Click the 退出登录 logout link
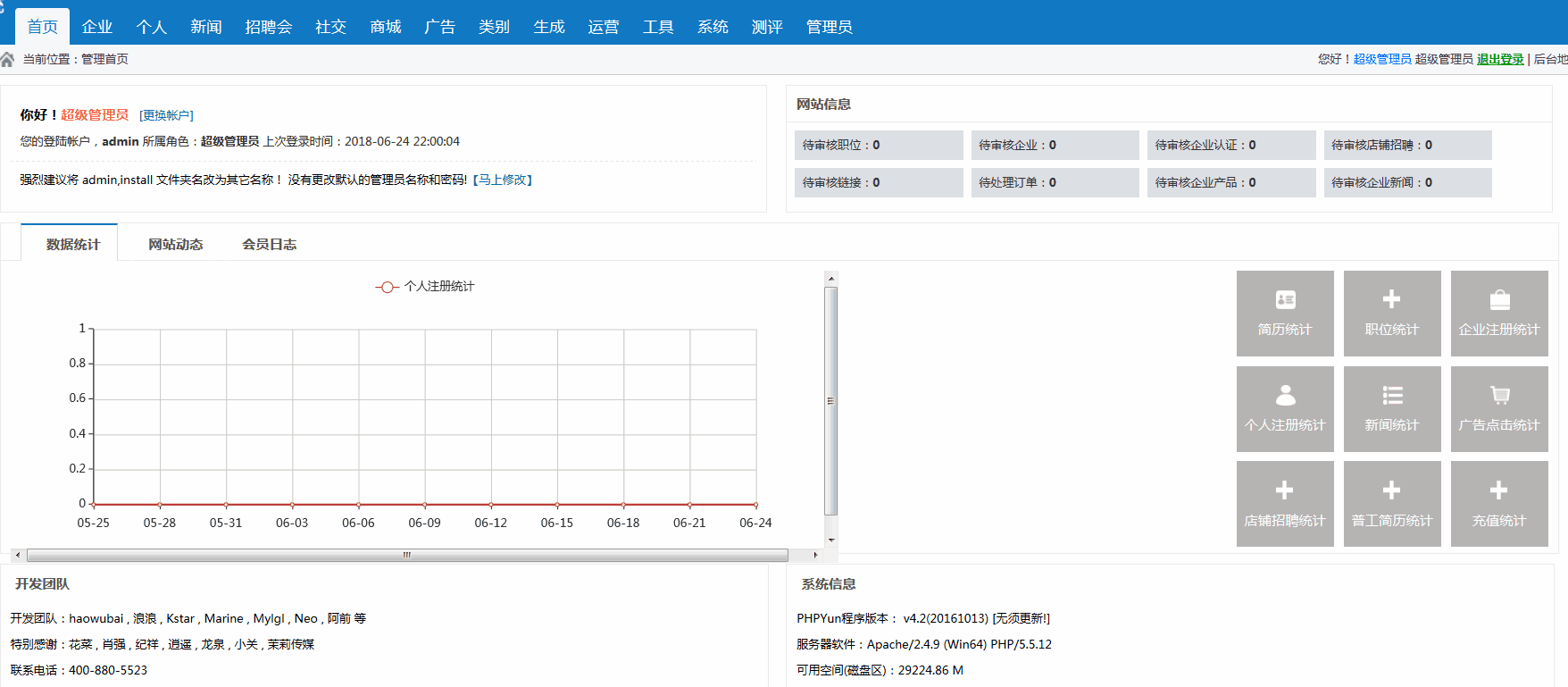 coord(1500,59)
